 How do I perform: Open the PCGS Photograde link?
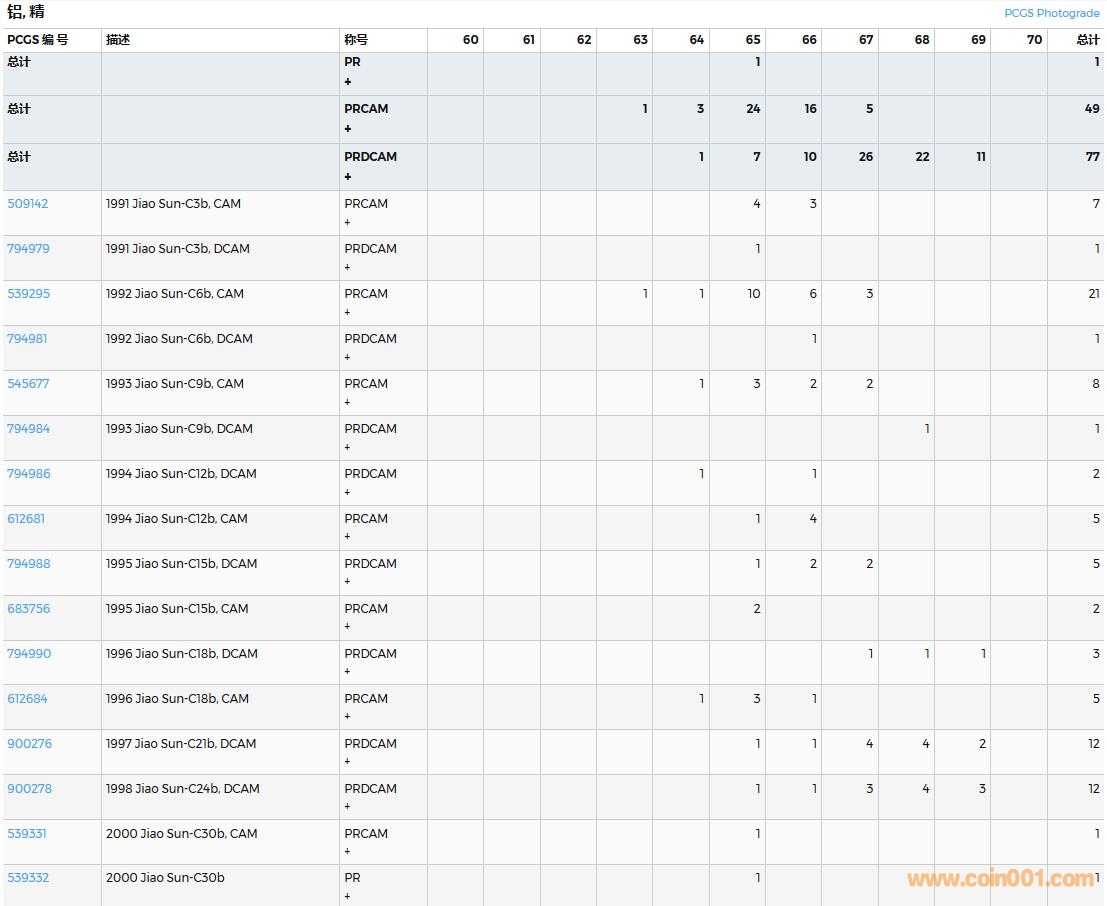(1051, 13)
